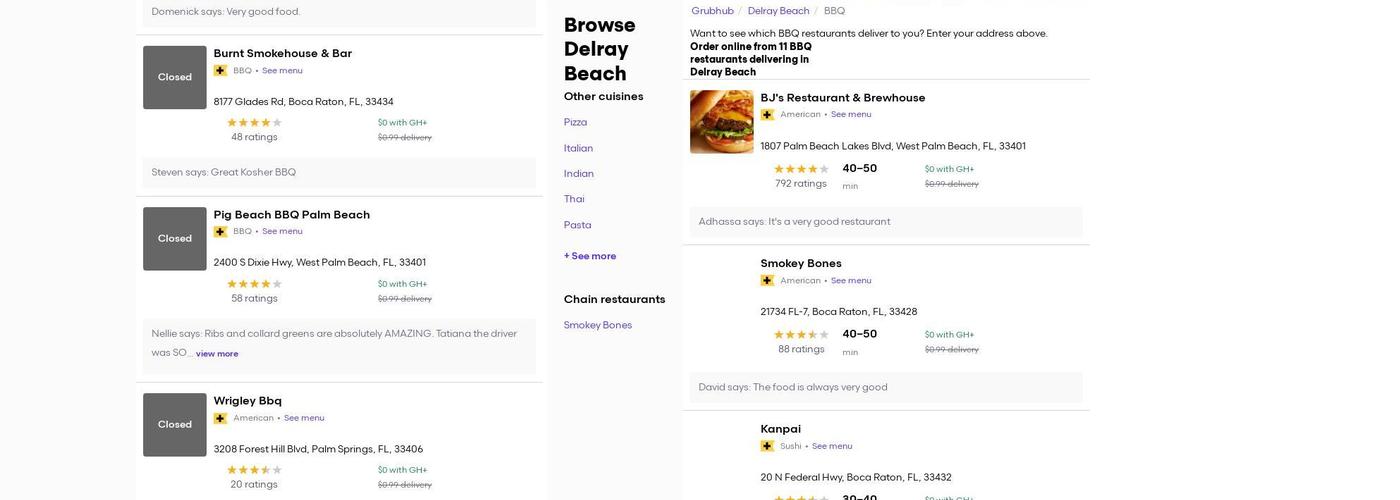Viewport: 1400px width, 500px height.
Task: Click the GH+ badge under Kanpai
Action: pyautogui.click(x=767, y=447)
